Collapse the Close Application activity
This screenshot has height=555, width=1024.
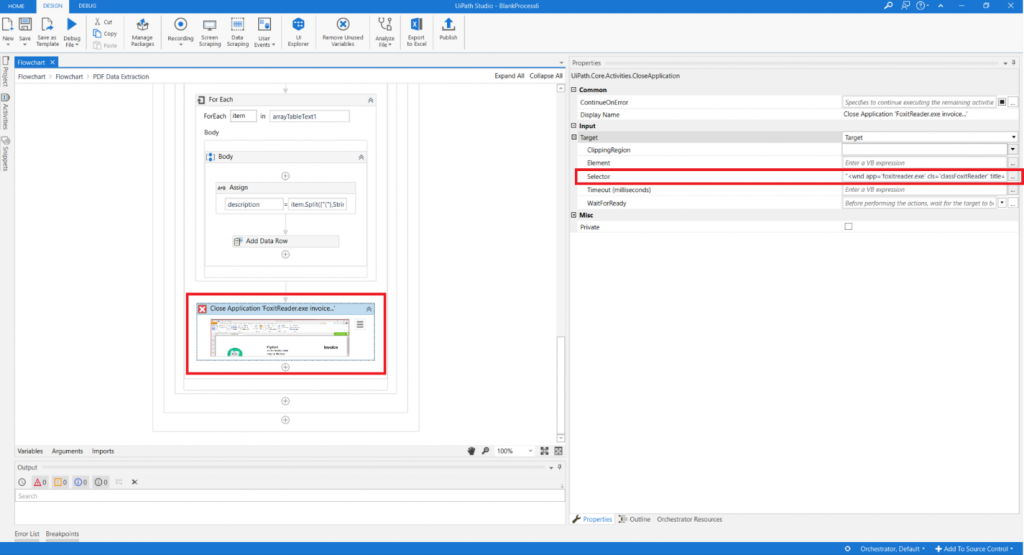tap(369, 309)
